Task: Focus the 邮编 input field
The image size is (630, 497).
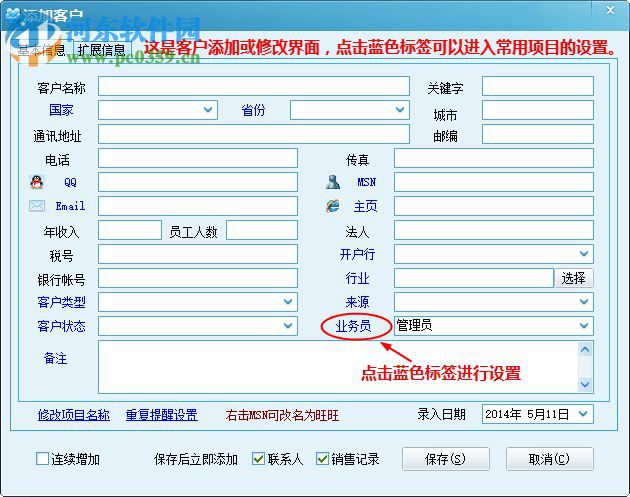Action: click(538, 134)
